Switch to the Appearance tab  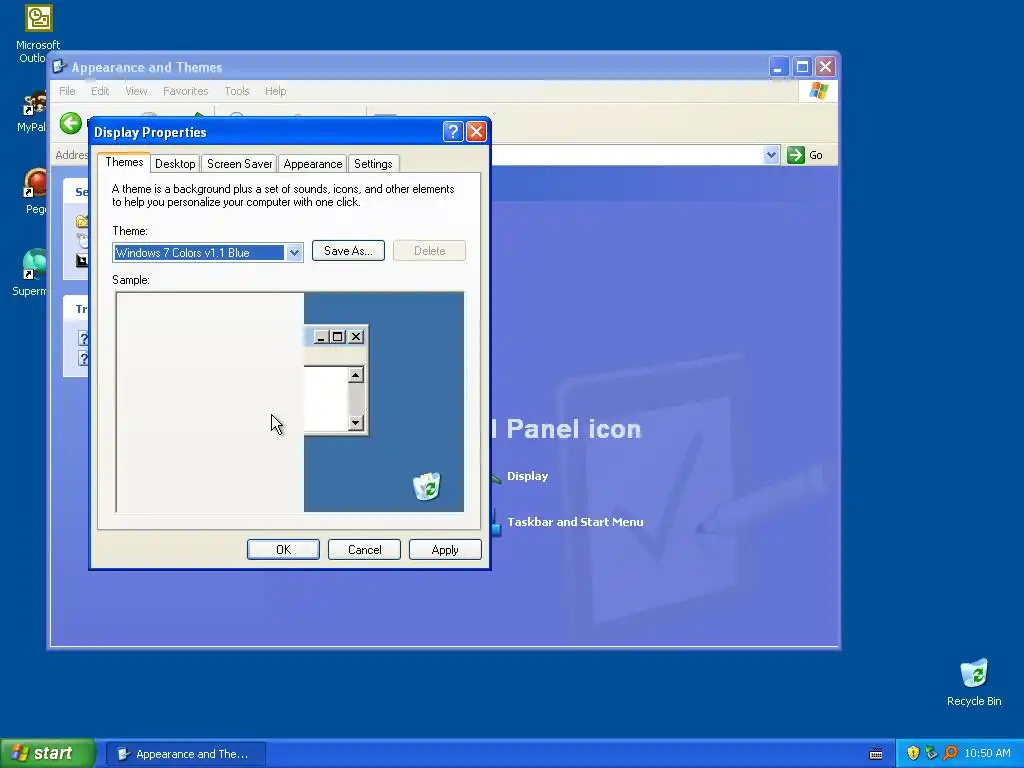point(313,164)
